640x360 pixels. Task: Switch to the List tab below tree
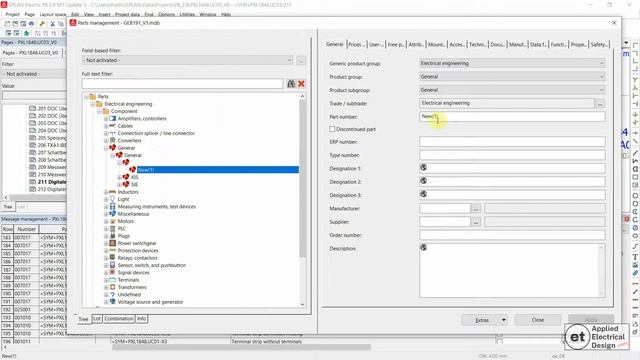[97, 318]
